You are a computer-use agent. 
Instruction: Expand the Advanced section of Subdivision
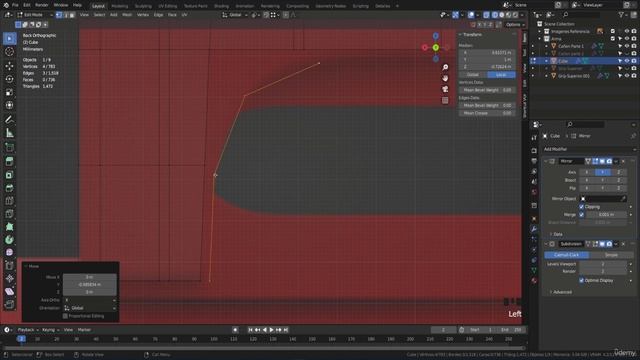click(x=561, y=292)
